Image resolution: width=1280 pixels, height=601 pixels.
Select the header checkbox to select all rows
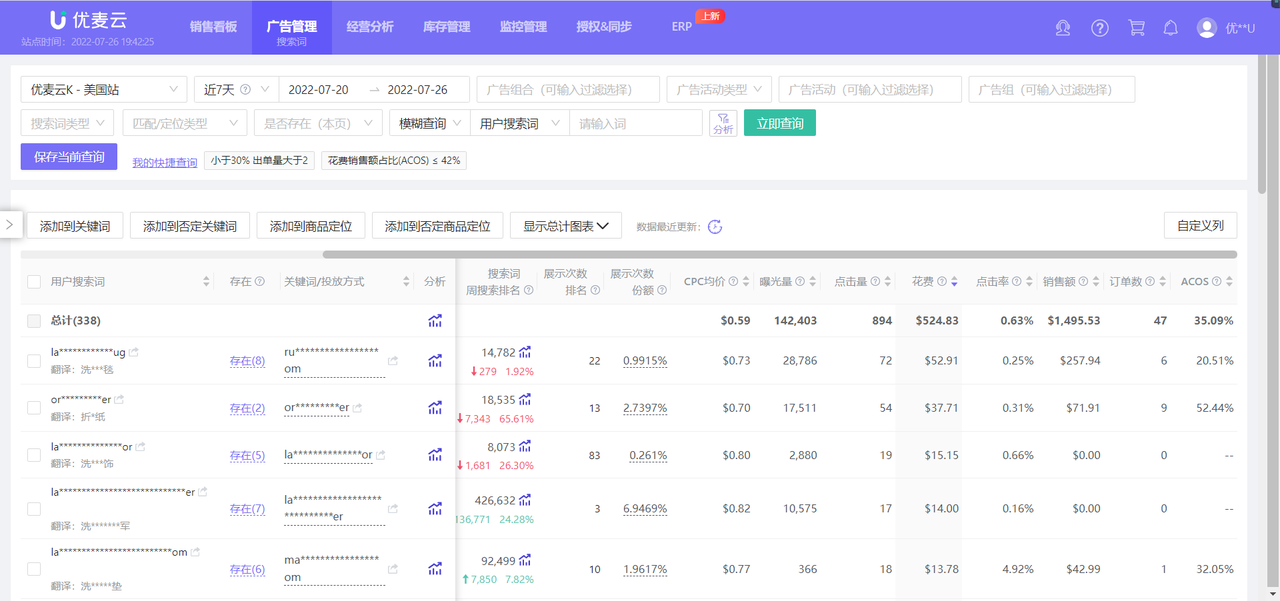pyautogui.click(x=33, y=281)
